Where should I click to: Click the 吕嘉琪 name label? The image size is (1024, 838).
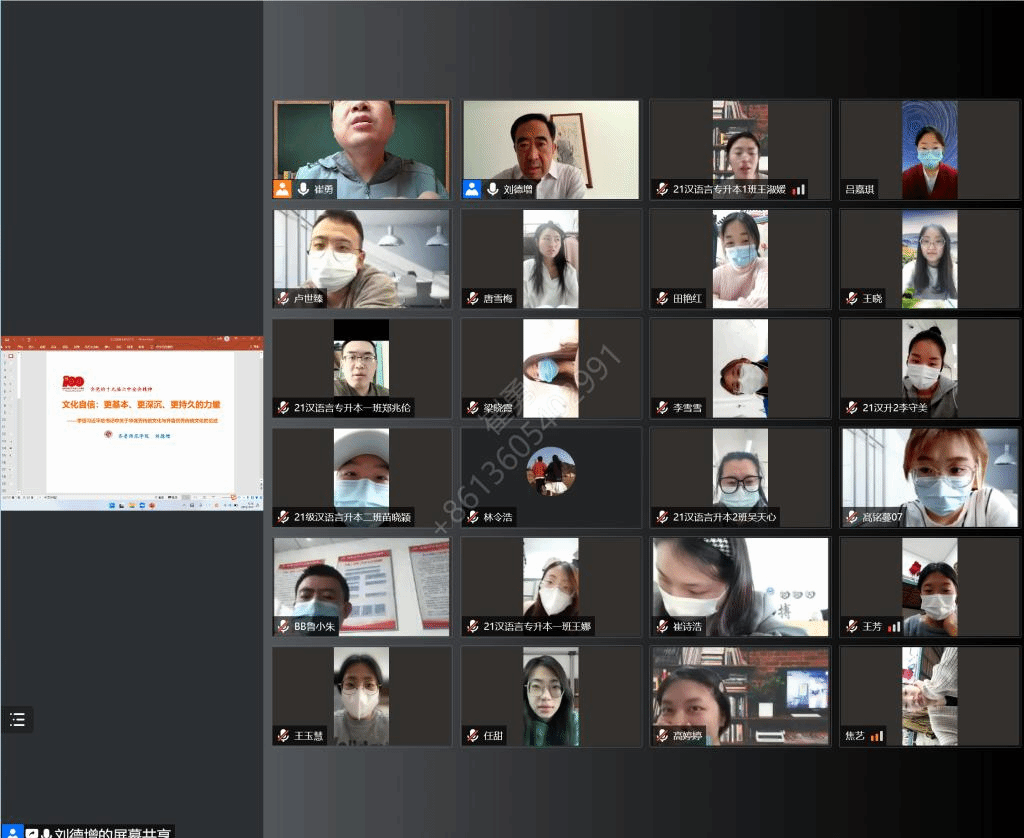[x=860, y=189]
